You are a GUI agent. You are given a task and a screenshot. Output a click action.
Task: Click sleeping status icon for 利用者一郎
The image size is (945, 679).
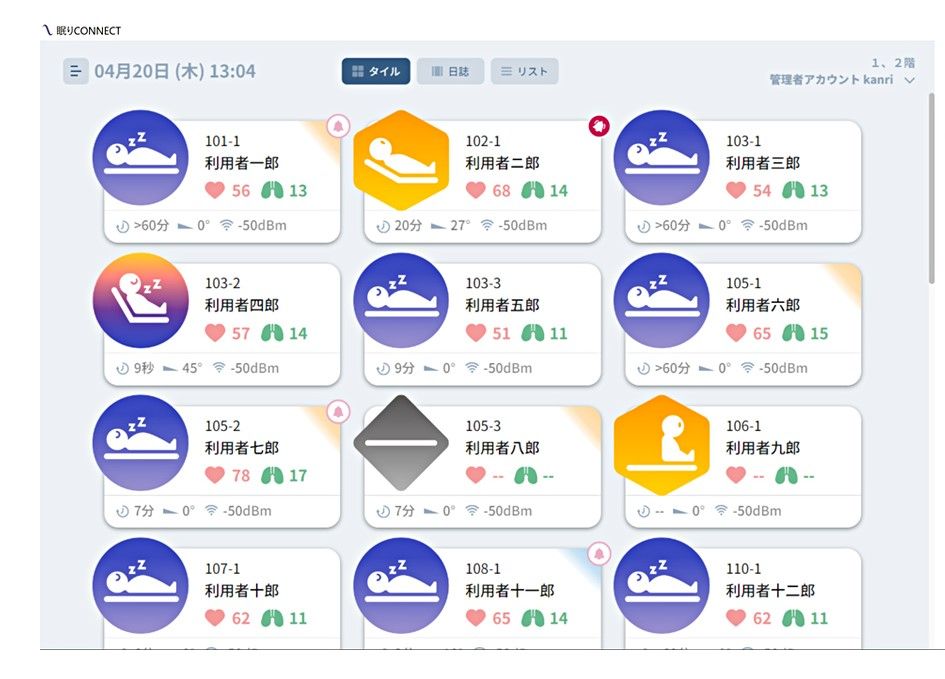(x=140, y=158)
